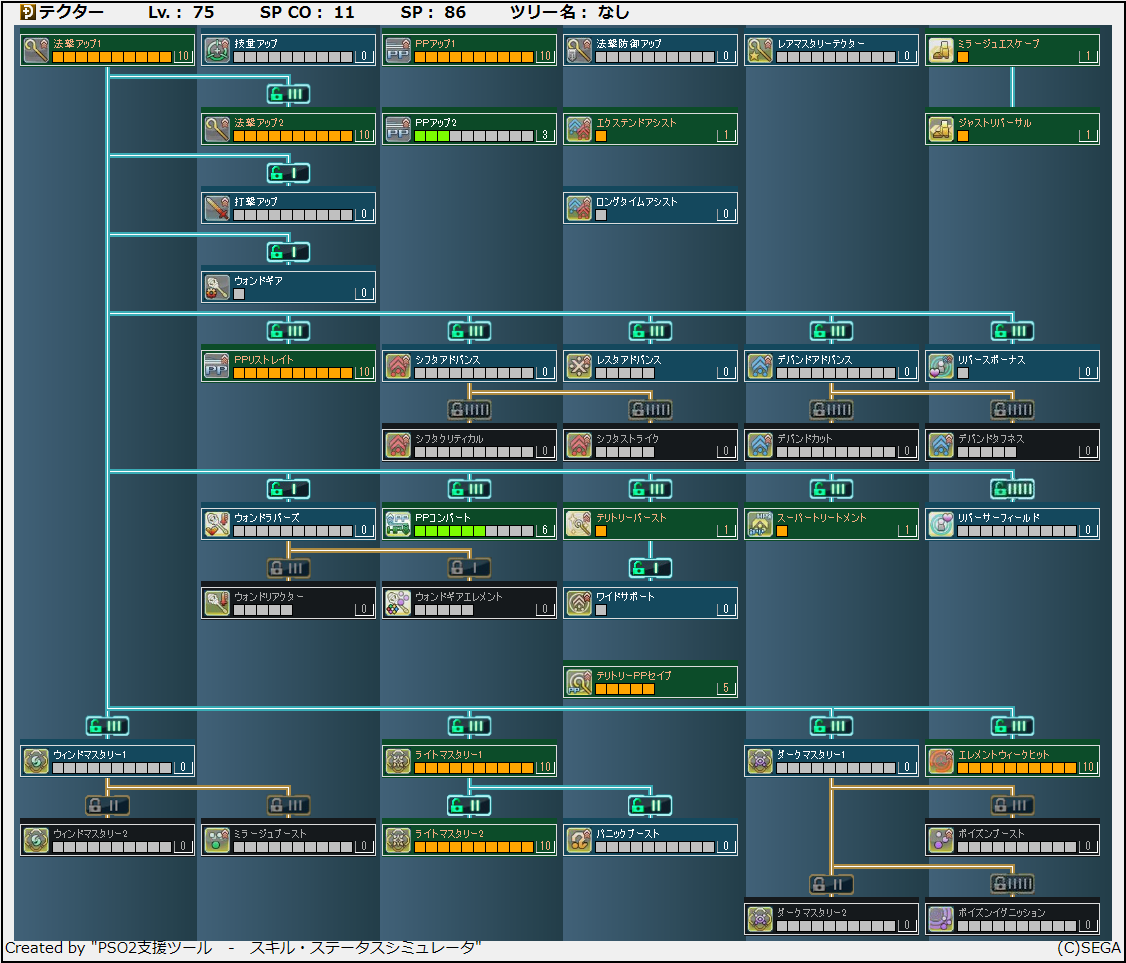
Task: Click the パニックブースト skill icon
Action: (579, 840)
